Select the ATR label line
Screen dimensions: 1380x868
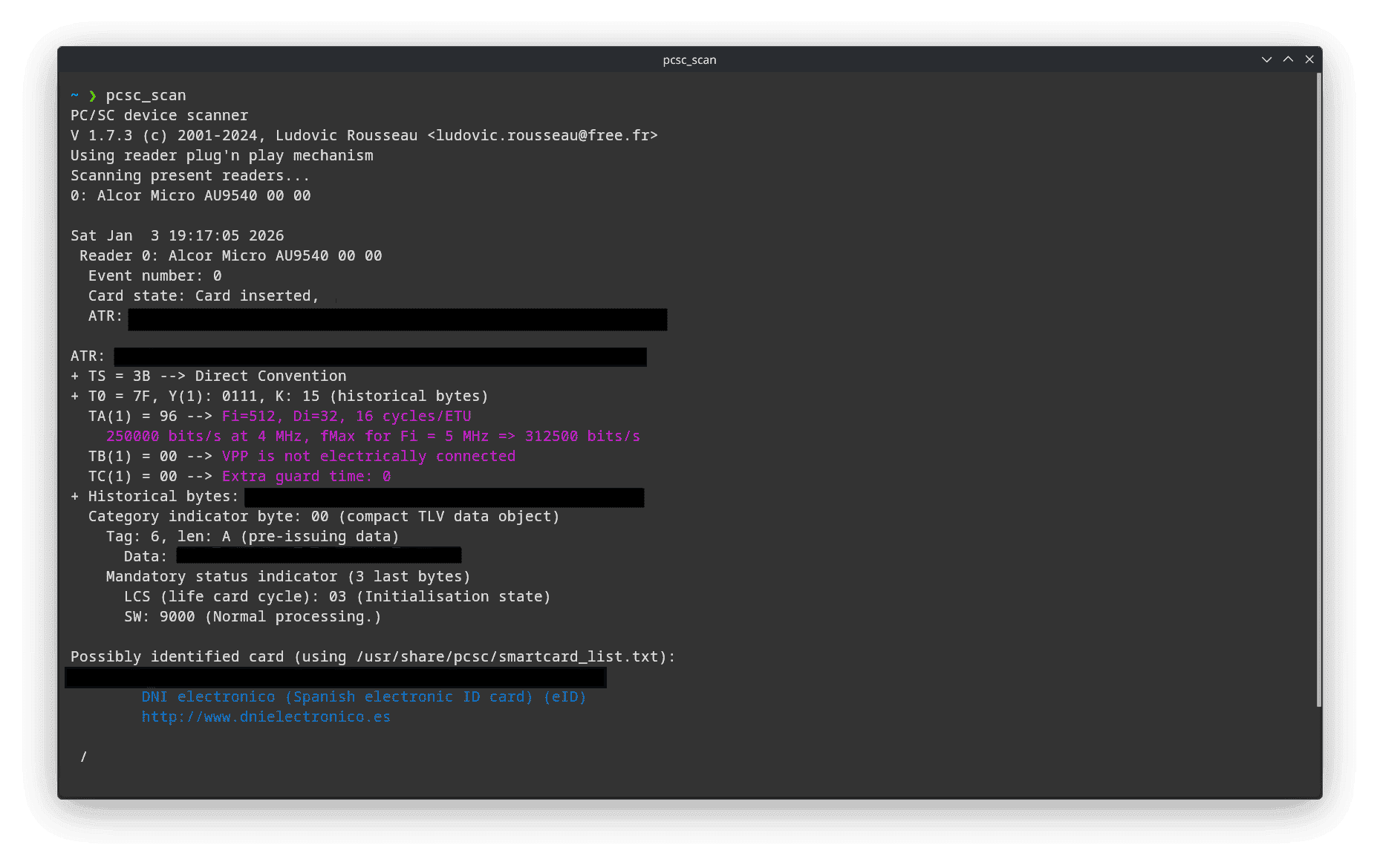tap(87, 355)
